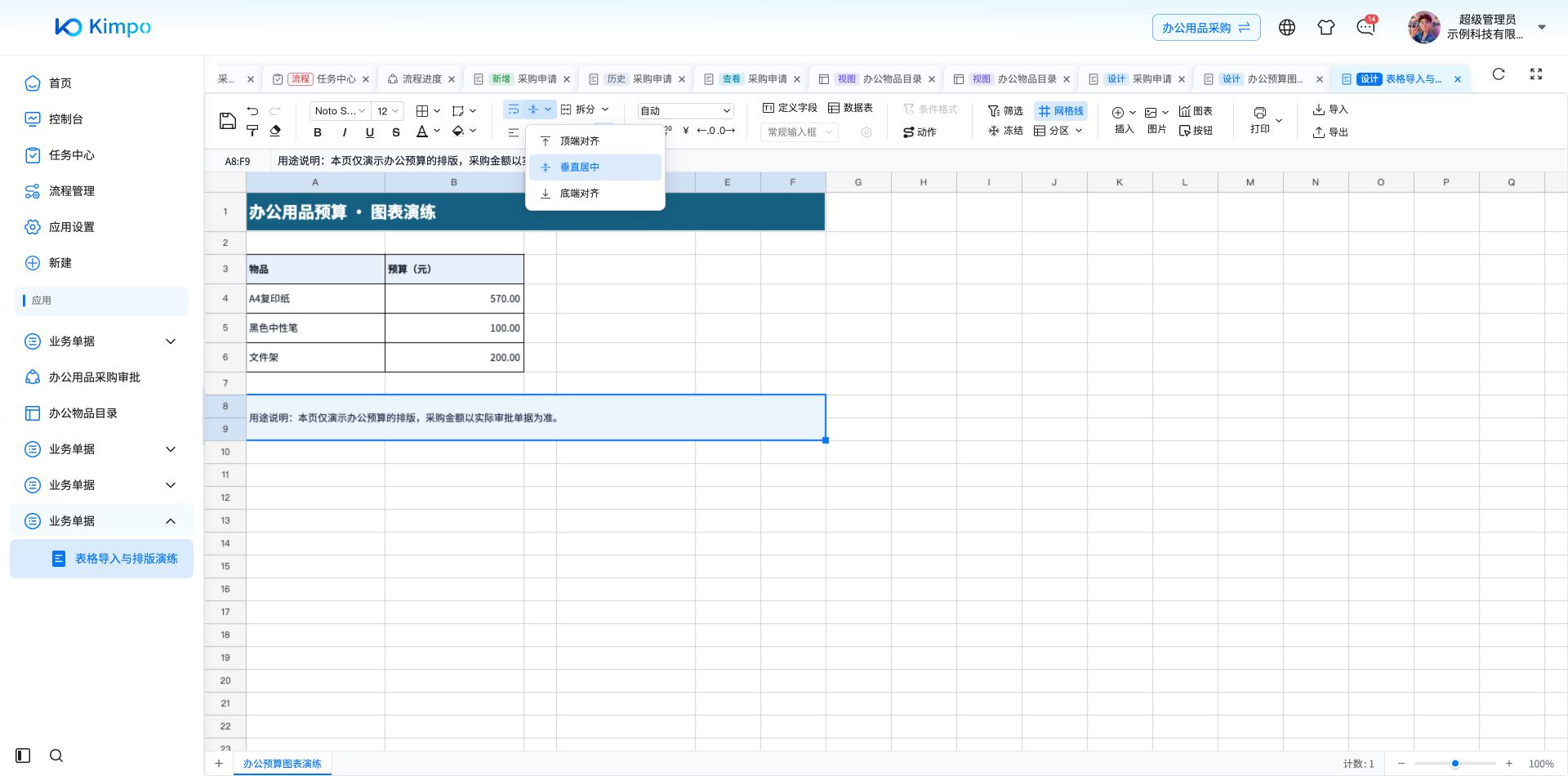Viewport: 1568px width, 776px height.
Task: Click the 办公用品采购 switch button
Action: [x=1206, y=28]
